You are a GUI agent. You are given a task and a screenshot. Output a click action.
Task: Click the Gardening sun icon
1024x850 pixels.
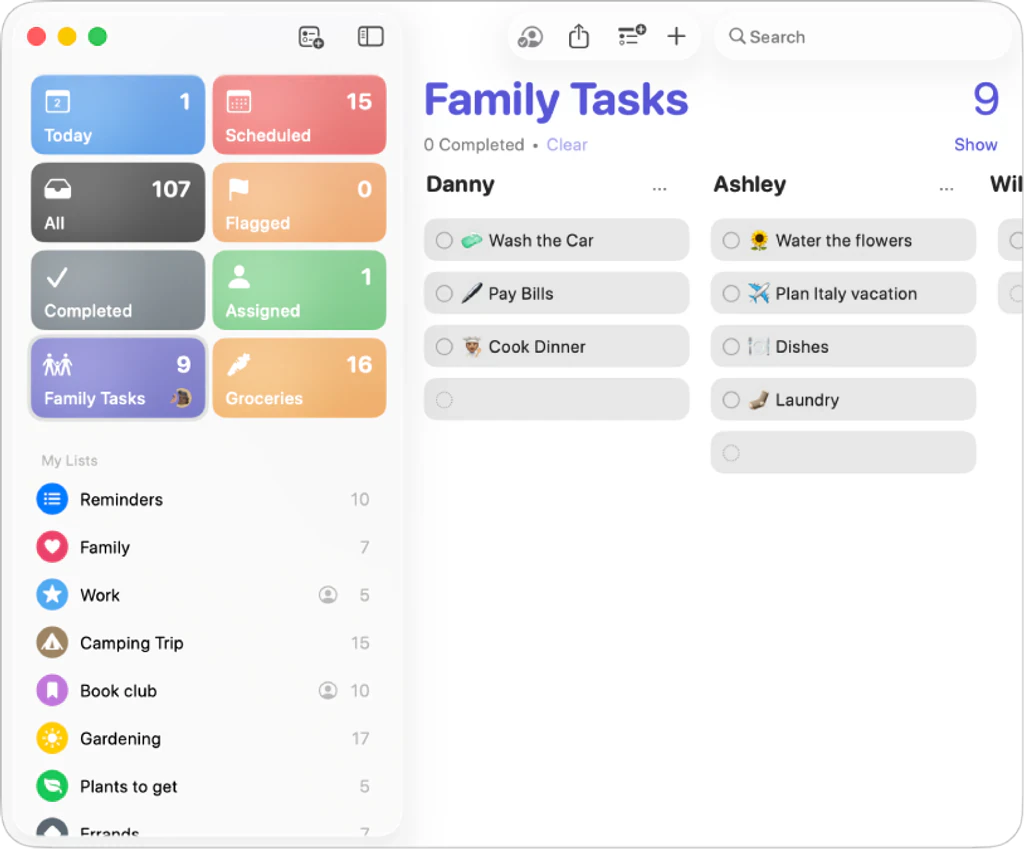point(52,738)
